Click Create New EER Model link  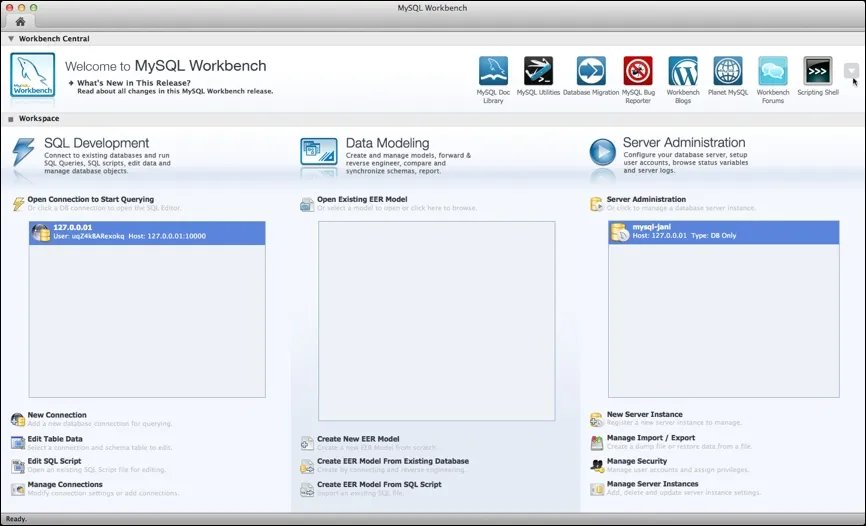pos(358,439)
